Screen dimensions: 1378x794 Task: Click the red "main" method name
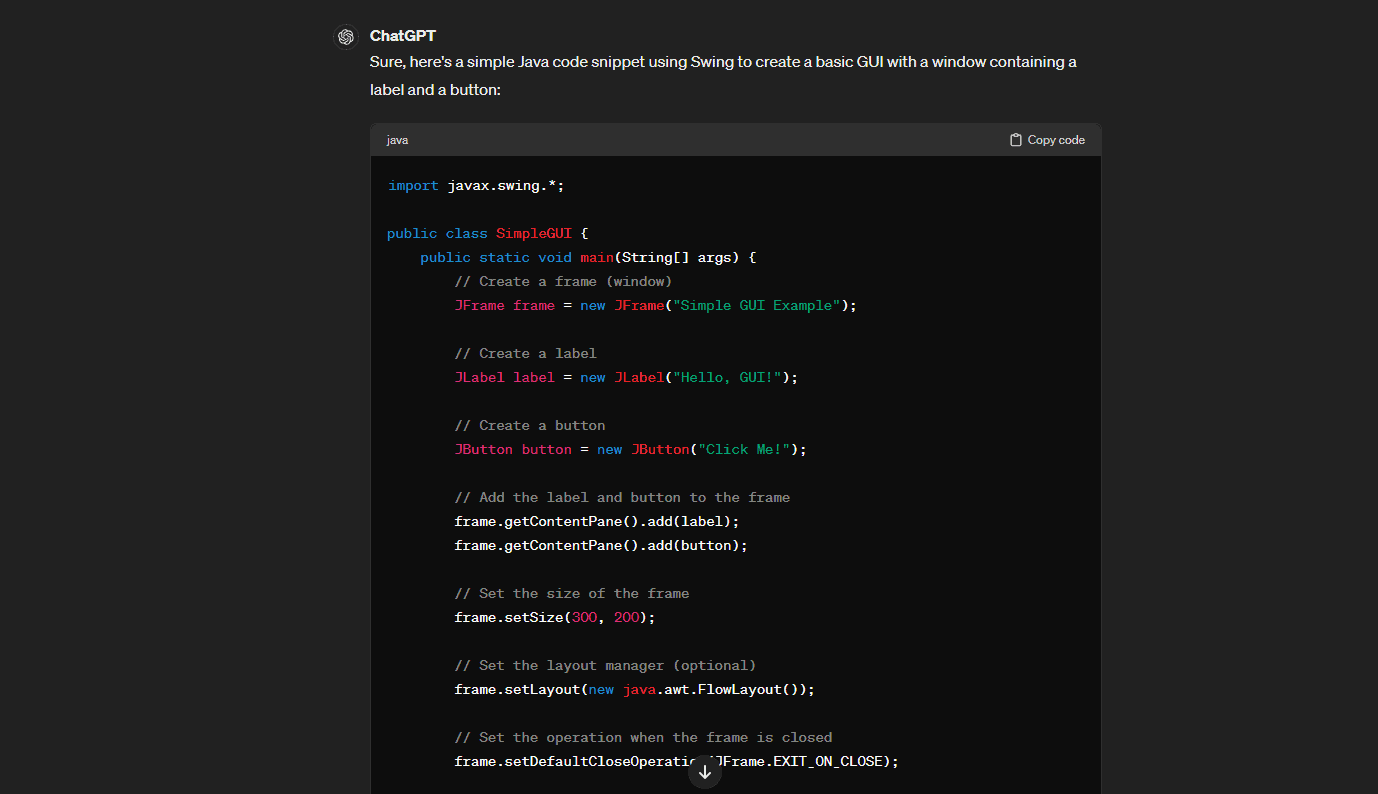[x=596, y=258]
